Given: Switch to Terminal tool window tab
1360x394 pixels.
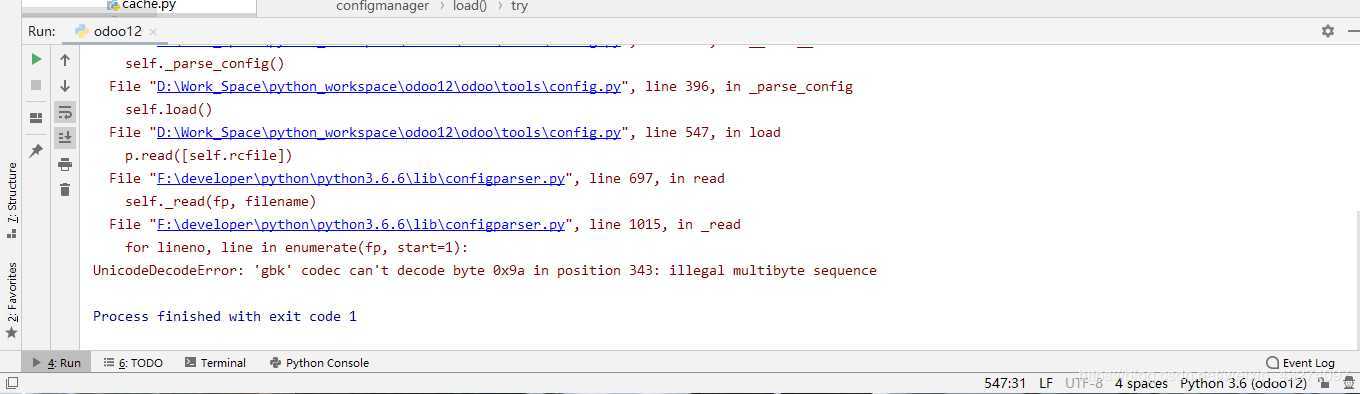Looking at the screenshot, I should point(215,363).
